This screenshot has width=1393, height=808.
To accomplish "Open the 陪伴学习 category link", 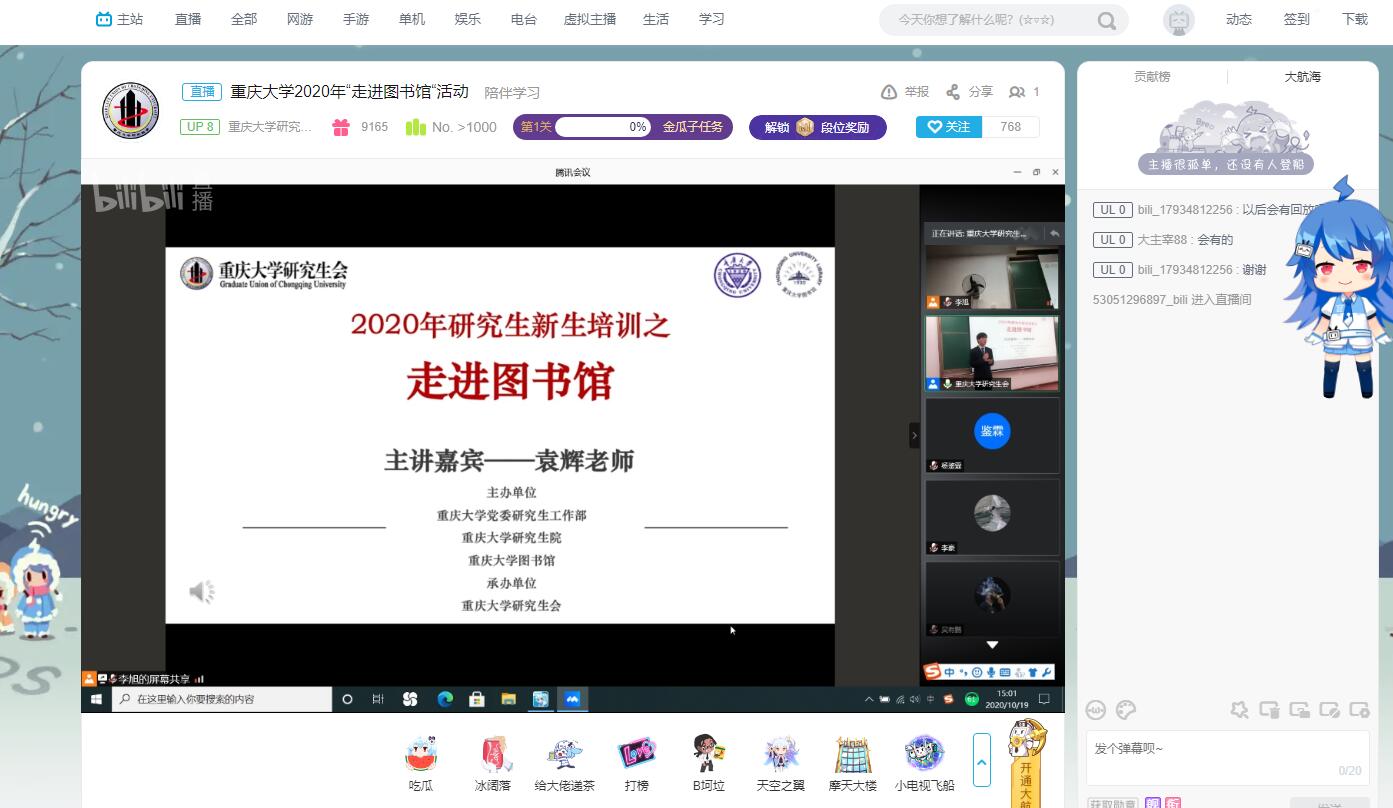I will pos(512,93).
